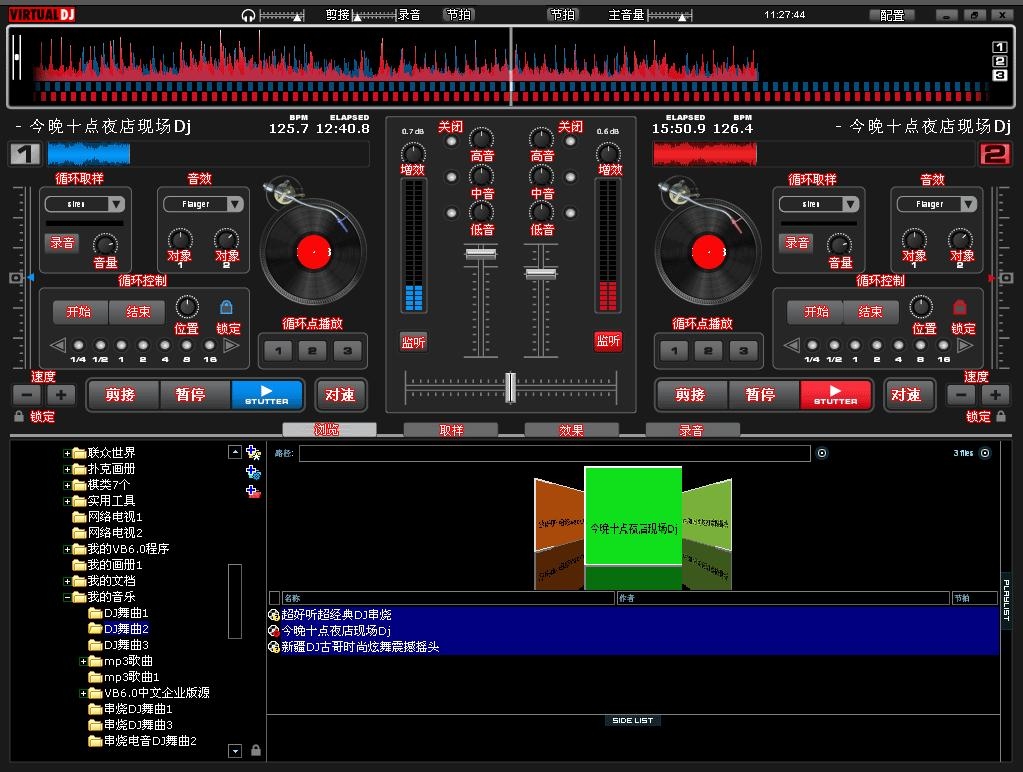Expand the 我的VB6.0程序 folder
Screen dimensions: 1023x772
click(67, 549)
